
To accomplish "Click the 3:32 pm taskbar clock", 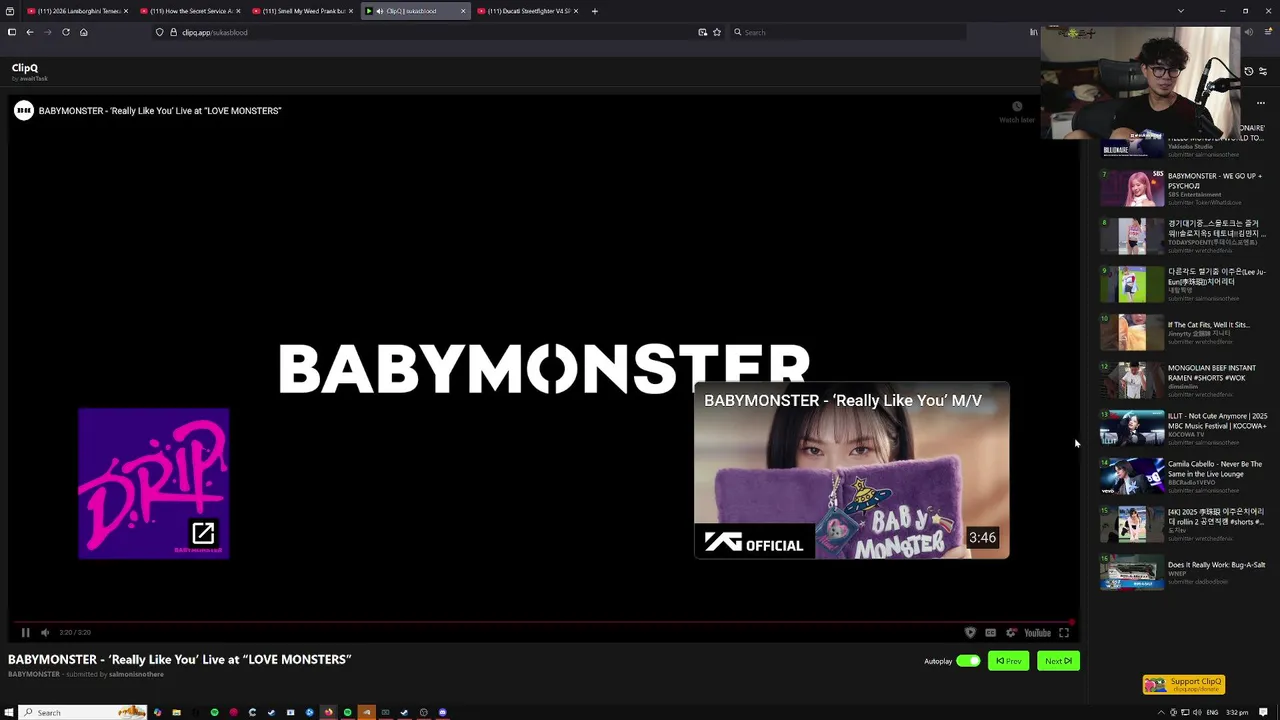I will coord(1237,712).
